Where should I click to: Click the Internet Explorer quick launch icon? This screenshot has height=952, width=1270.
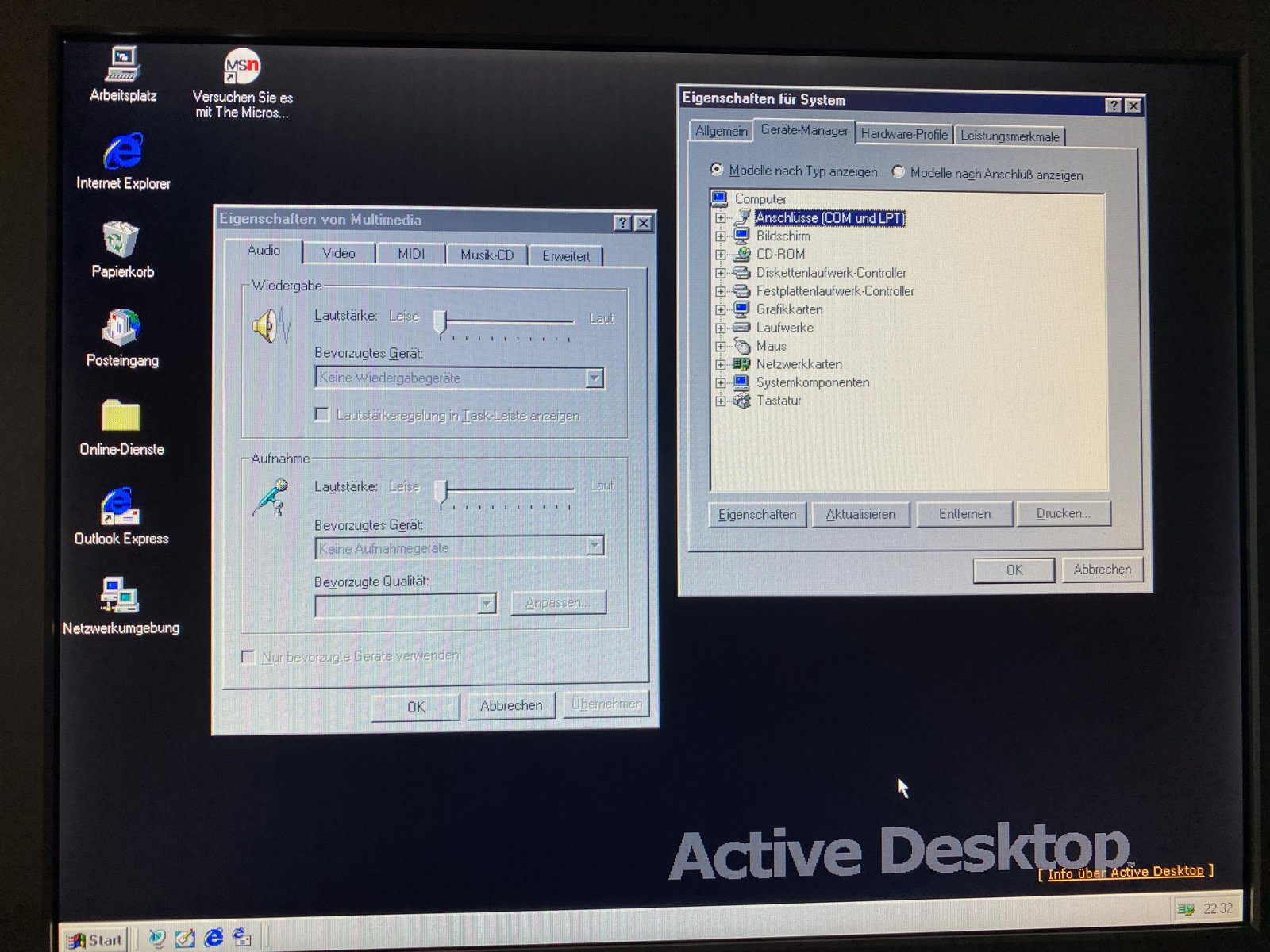pyautogui.click(x=214, y=938)
